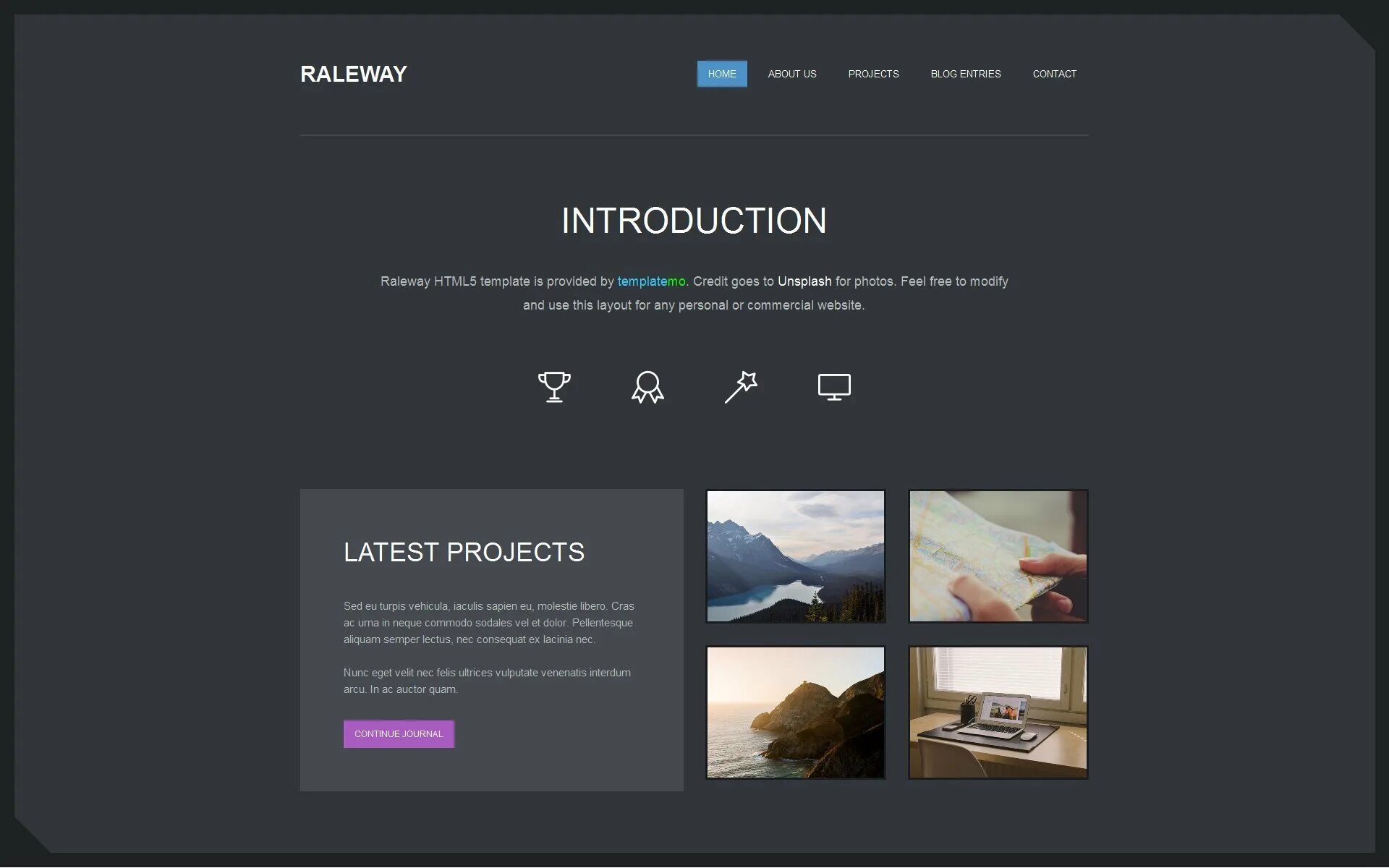The height and width of the screenshot is (868, 1389).
Task: Toggle visibility of the HOME active state
Action: pos(722,73)
